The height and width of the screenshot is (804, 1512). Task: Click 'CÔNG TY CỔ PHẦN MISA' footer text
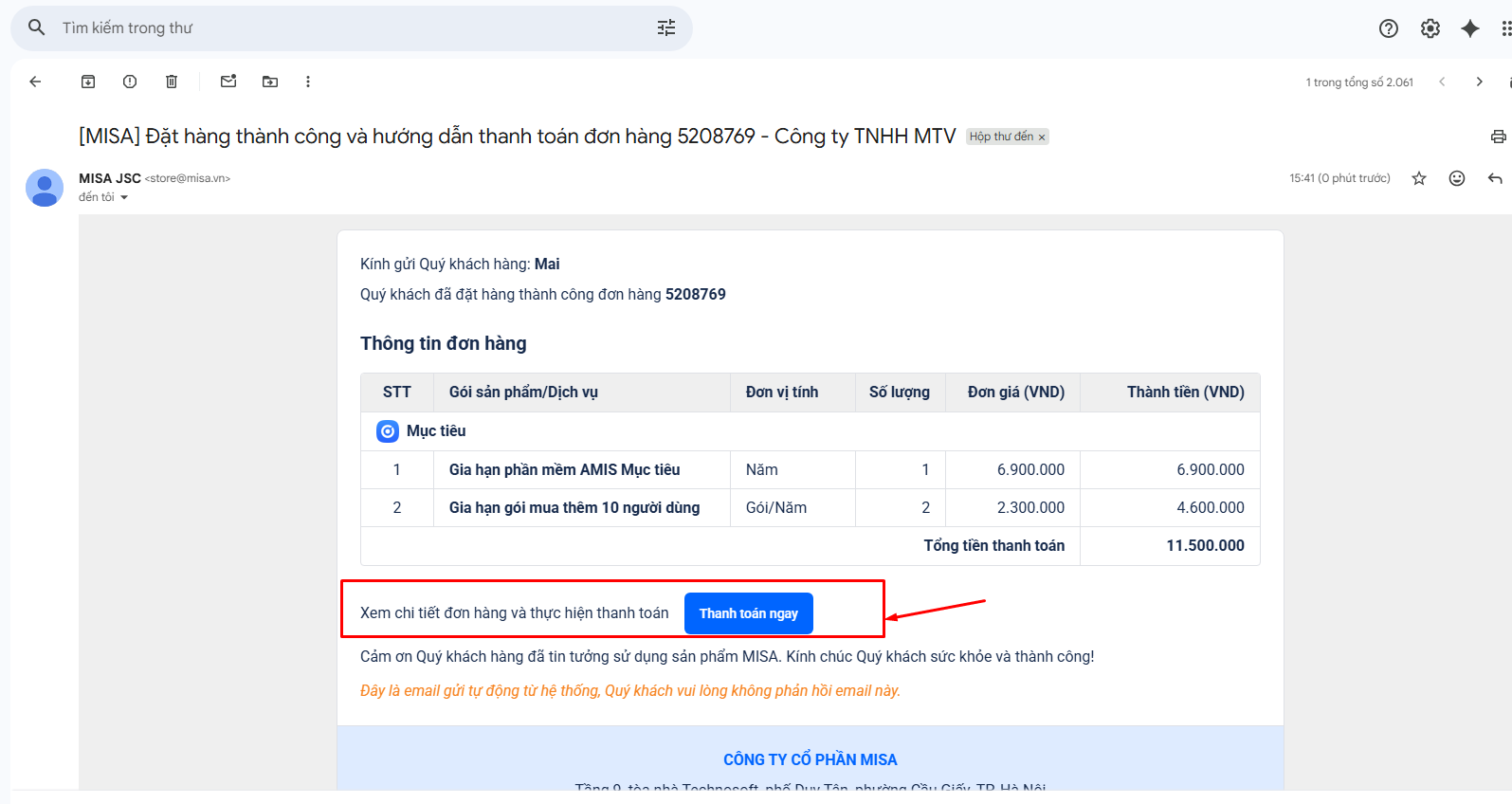[811, 759]
